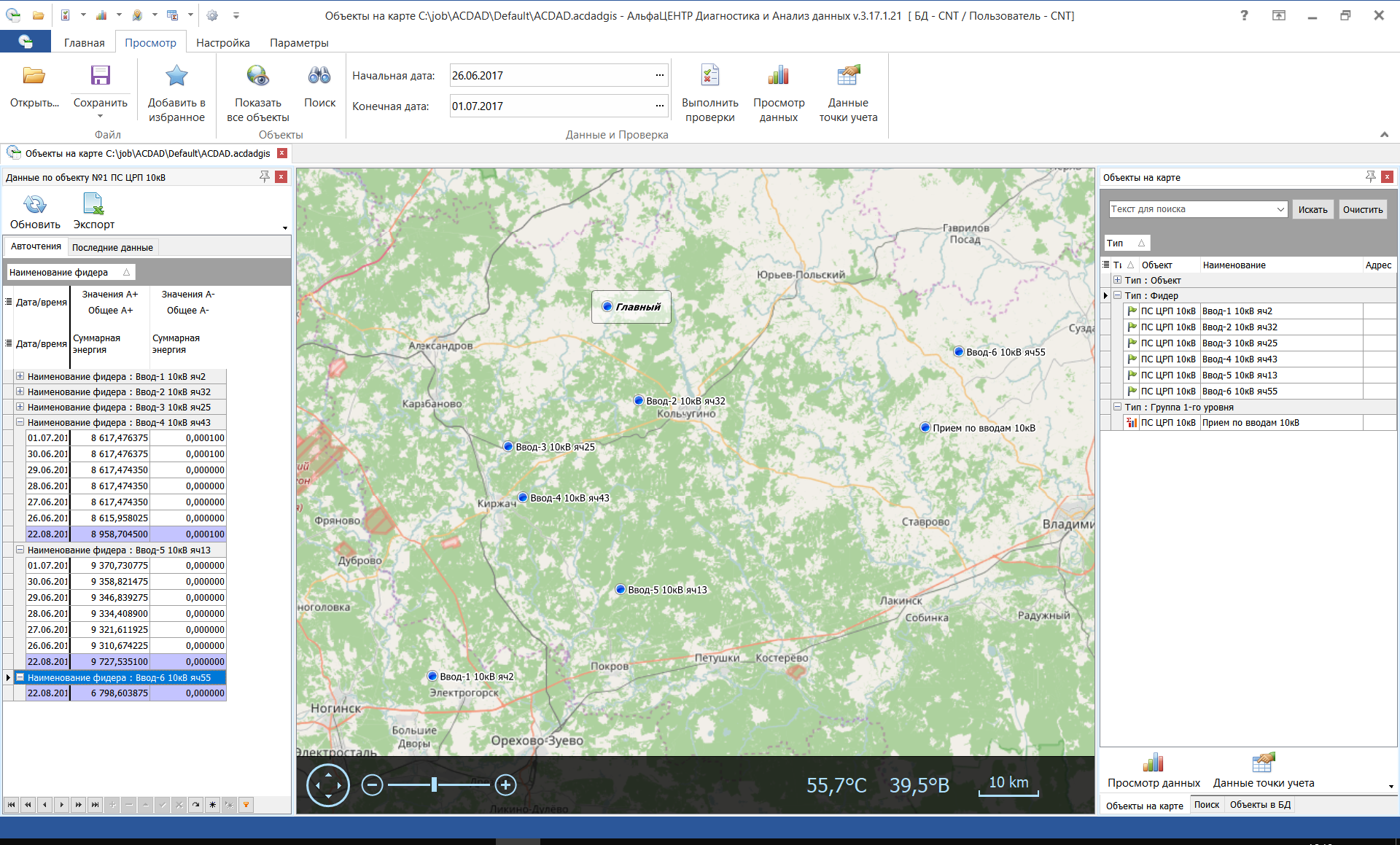Image resolution: width=1400 pixels, height=845 pixels.
Task: Start search using the Поиск binoculars icon
Action: pos(319,75)
